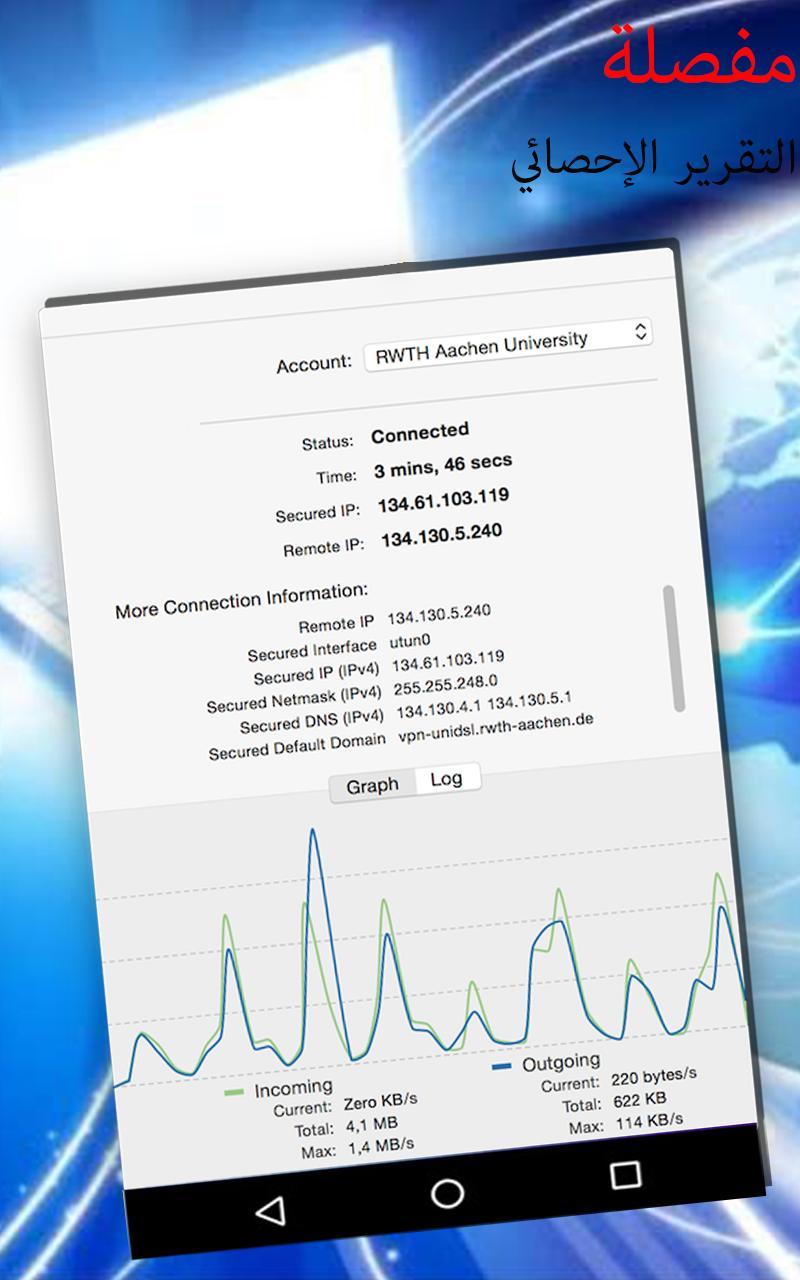This screenshot has height=1280, width=800.
Task: Select small Remote IP value 134.130.5.240
Action: [438, 616]
